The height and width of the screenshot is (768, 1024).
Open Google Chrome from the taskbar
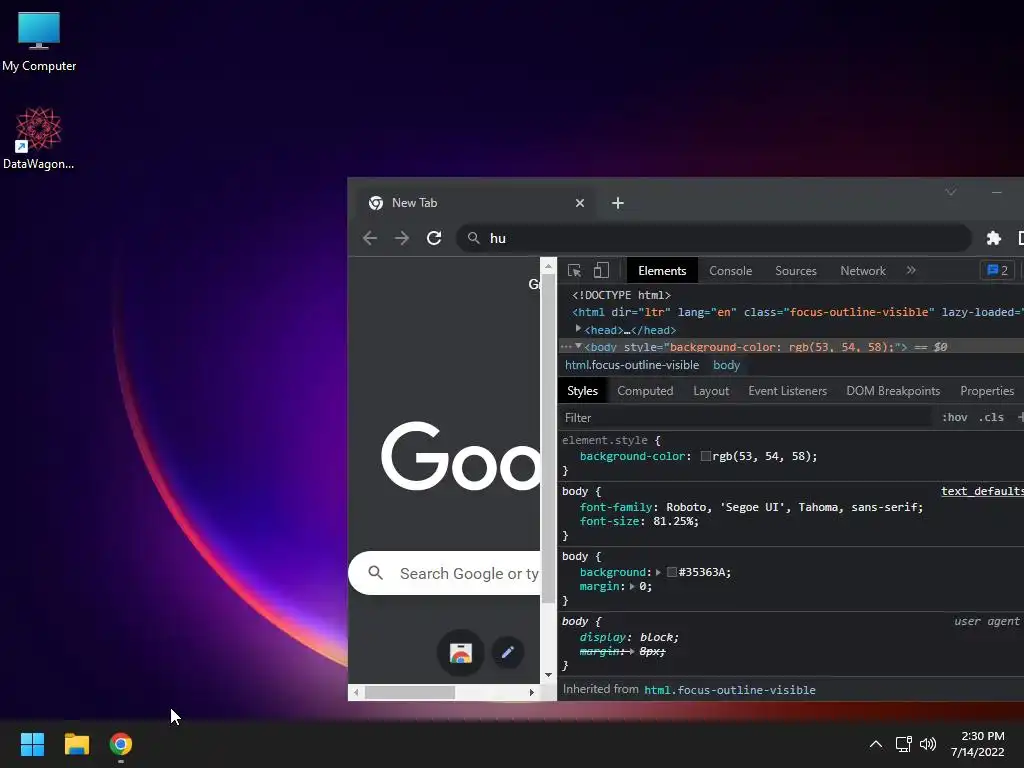[x=121, y=744]
